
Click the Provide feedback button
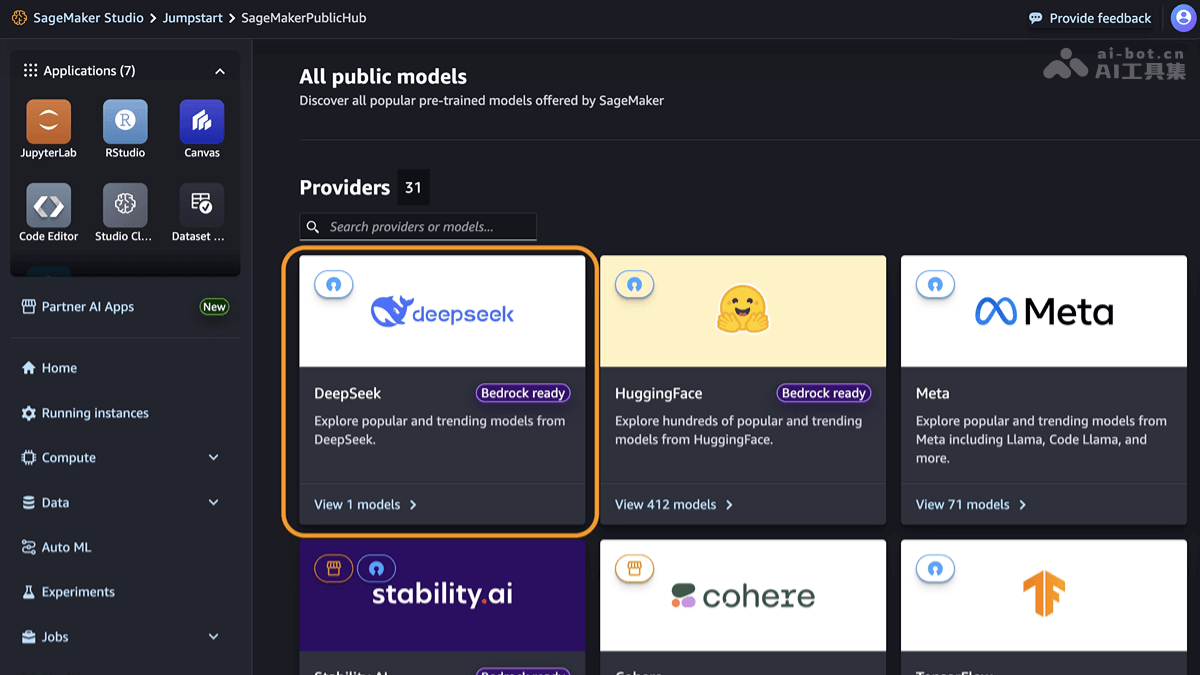[x=1090, y=18]
